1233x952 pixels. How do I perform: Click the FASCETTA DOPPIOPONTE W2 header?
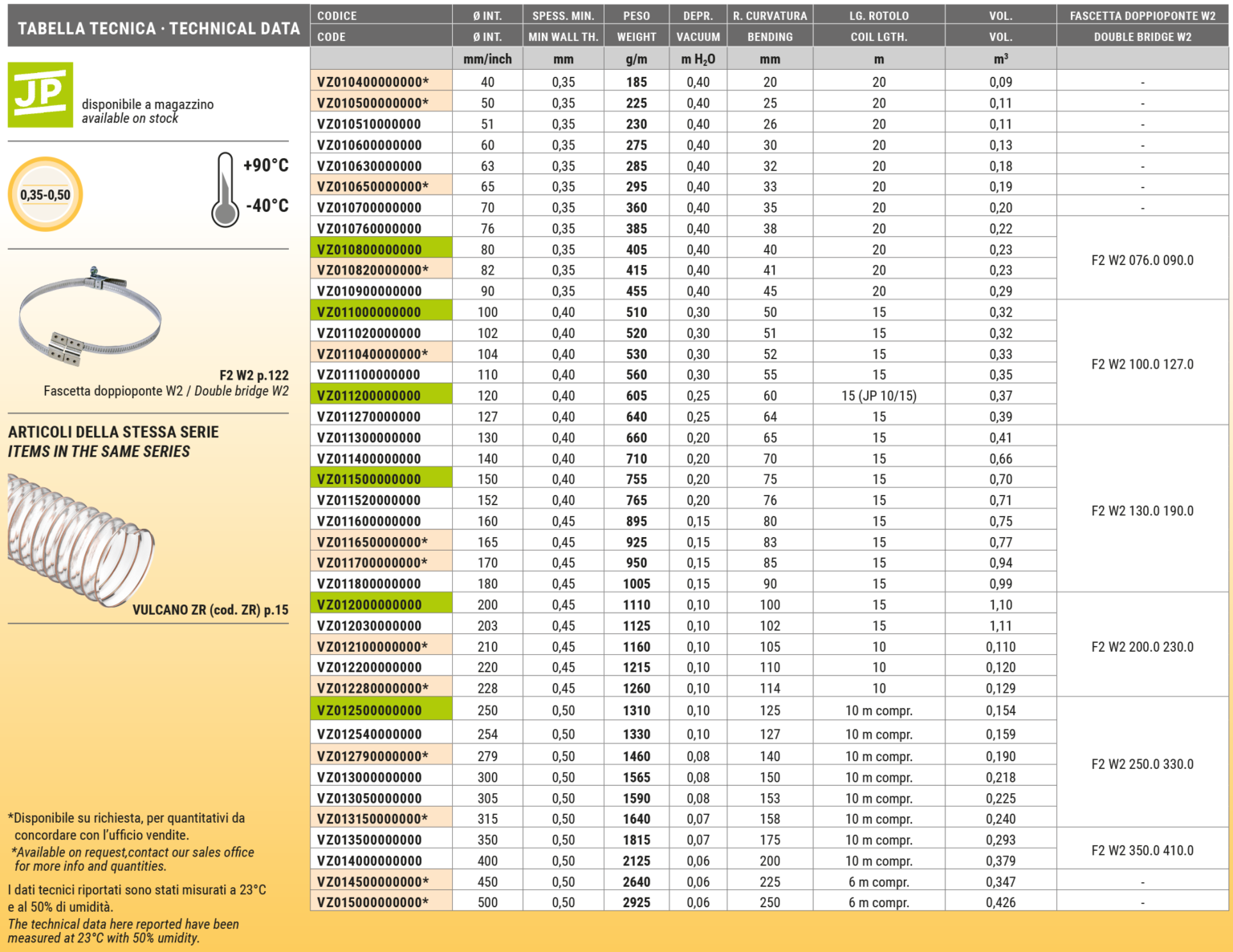coord(1141,16)
